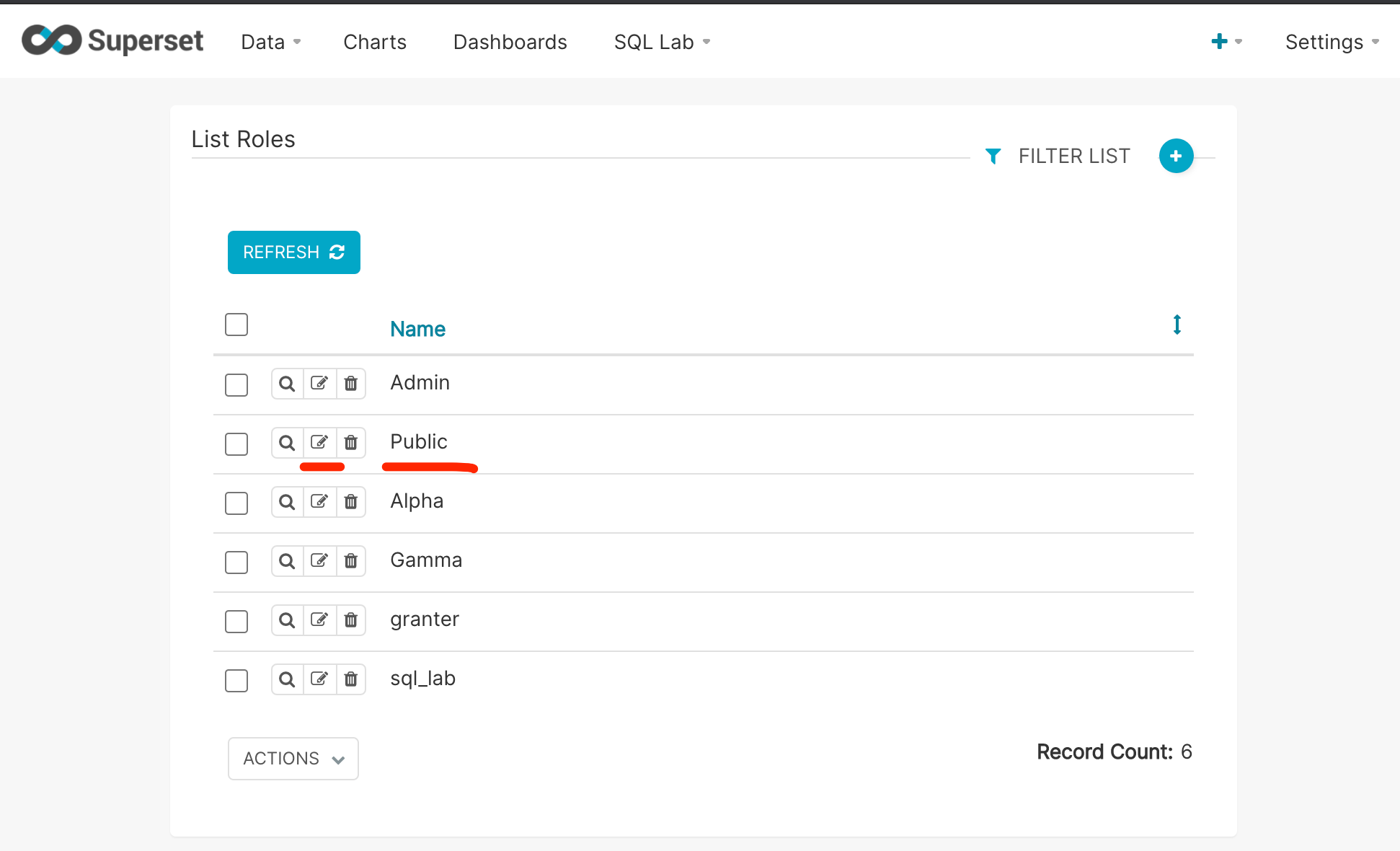Viewport: 1400px width, 851px height.
Task: Open the Charts menu item
Action: click(x=375, y=42)
